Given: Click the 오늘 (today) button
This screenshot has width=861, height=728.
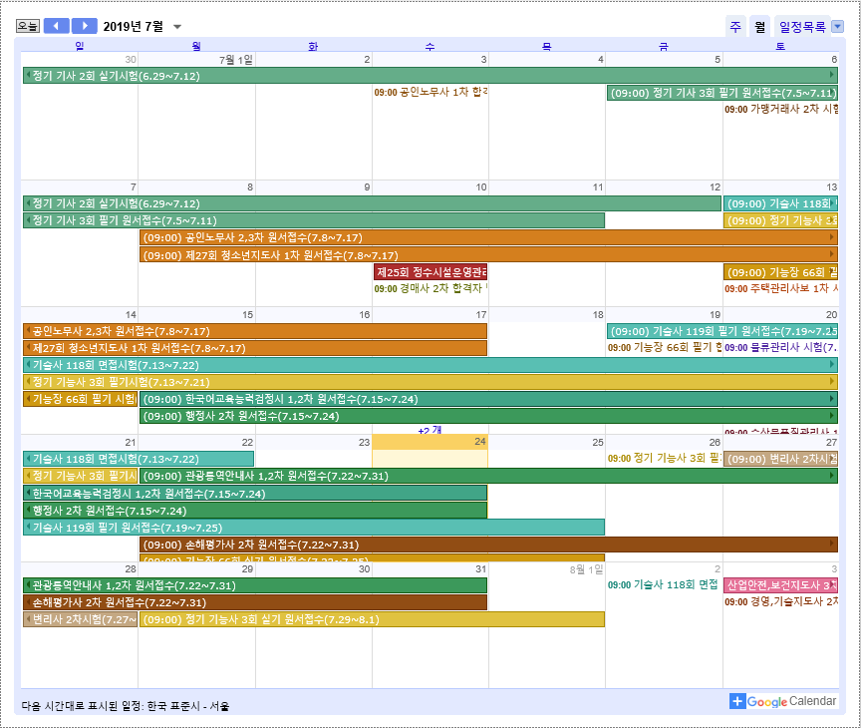Looking at the screenshot, I should pyautogui.click(x=28, y=26).
